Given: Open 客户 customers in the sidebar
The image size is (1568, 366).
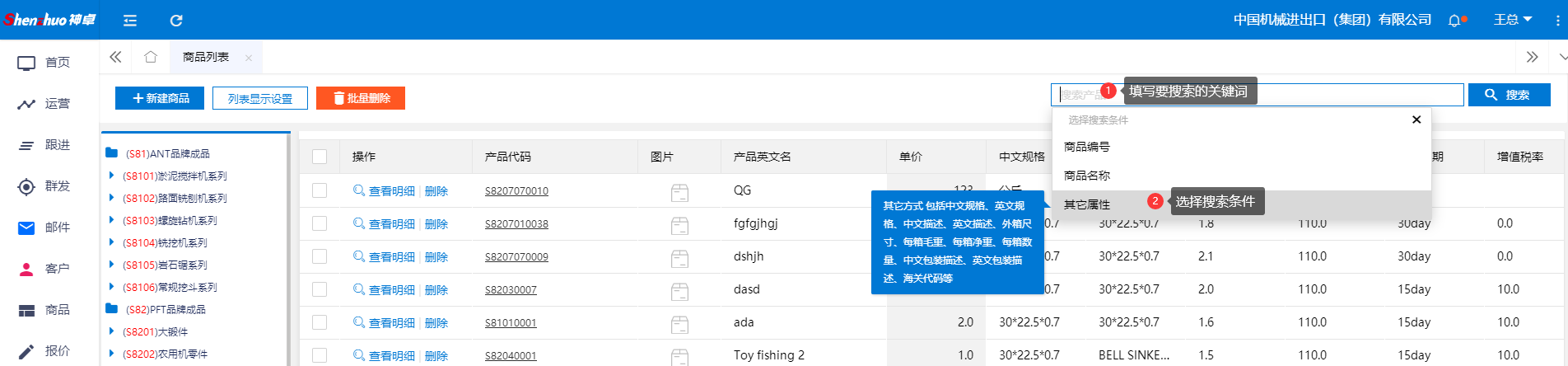Looking at the screenshot, I should pyautogui.click(x=44, y=269).
